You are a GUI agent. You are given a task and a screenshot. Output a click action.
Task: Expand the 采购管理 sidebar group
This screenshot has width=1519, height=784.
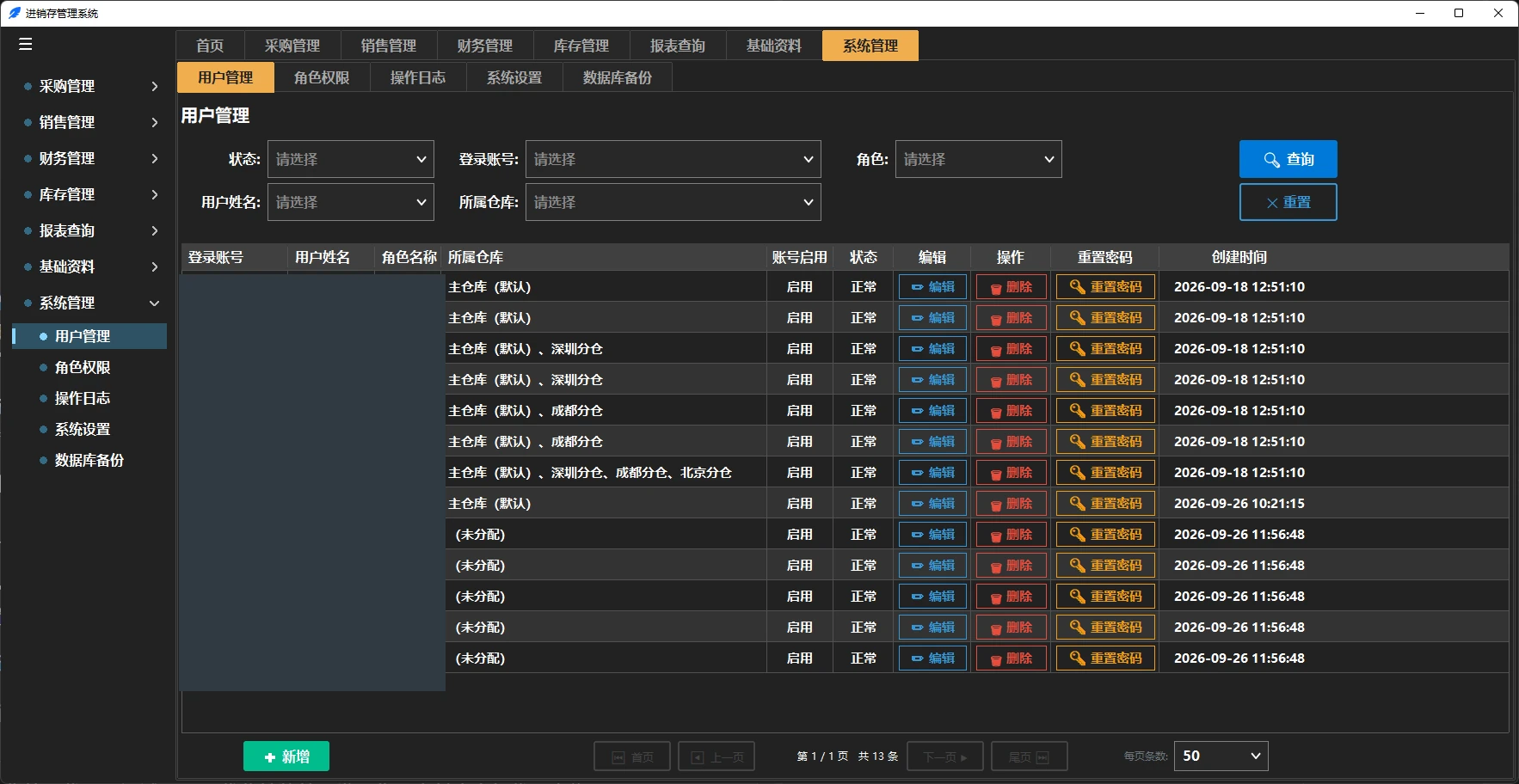pyautogui.click(x=90, y=86)
